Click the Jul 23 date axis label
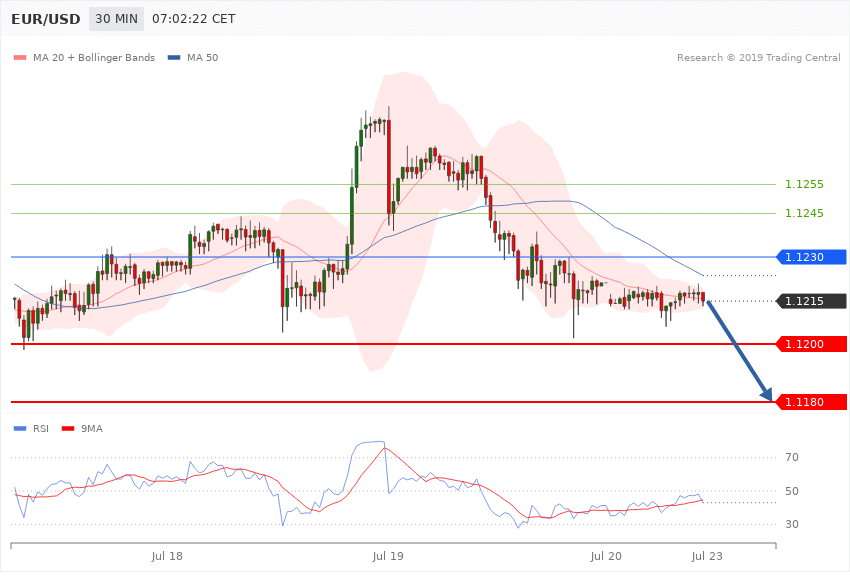Viewport: 850px width, 576px height. point(707,556)
